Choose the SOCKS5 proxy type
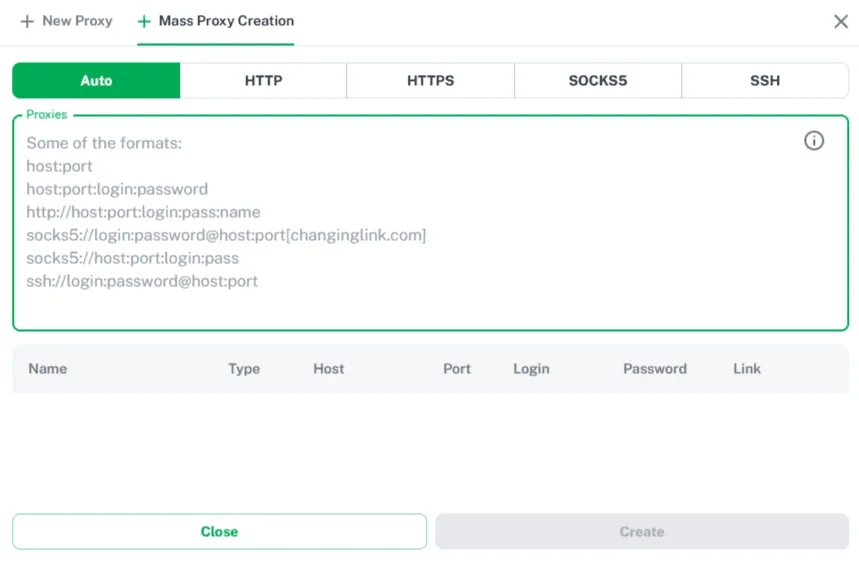Viewport: 859px width, 569px height. point(598,81)
